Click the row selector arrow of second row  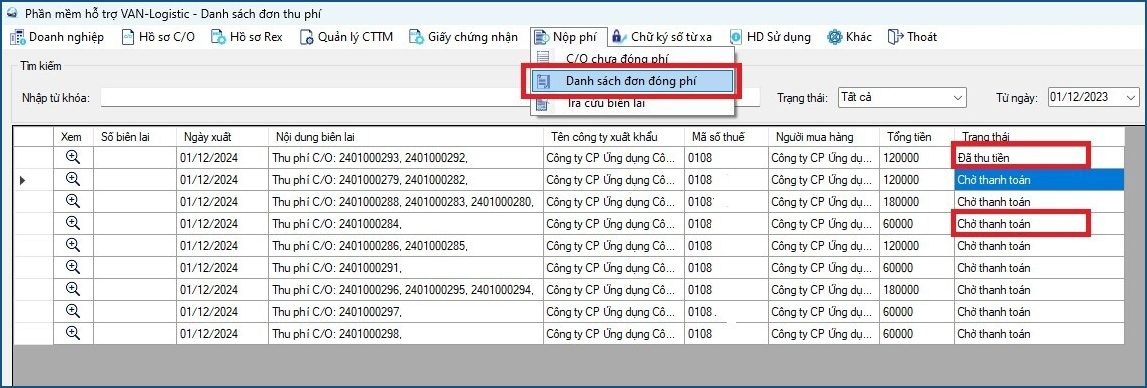(x=23, y=179)
